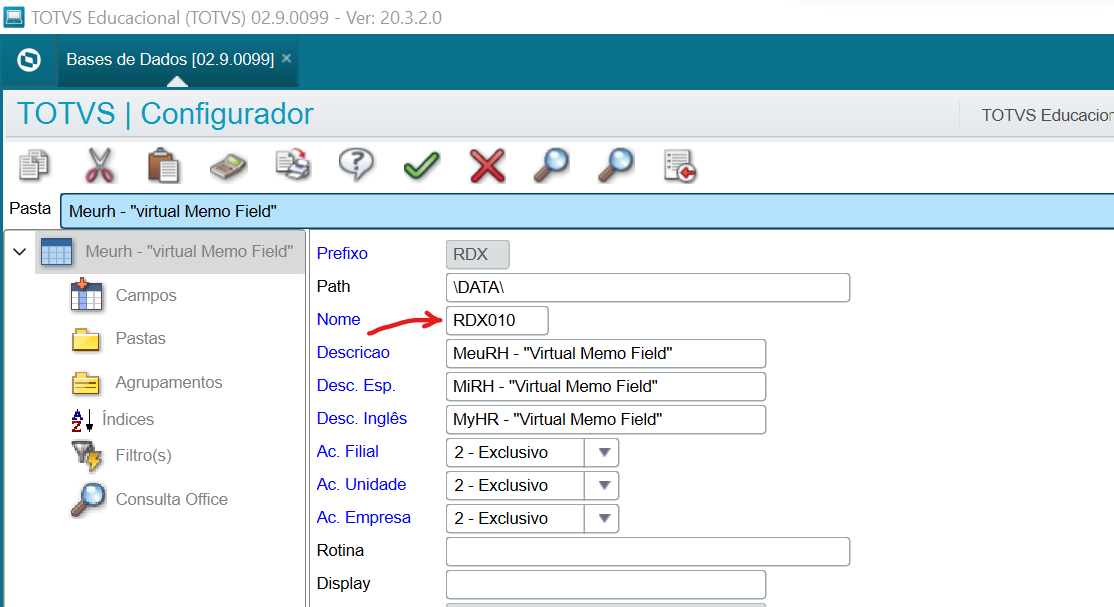Image resolution: width=1114 pixels, height=607 pixels.
Task: Select Agrupamentos in the tree
Action: click(x=169, y=382)
